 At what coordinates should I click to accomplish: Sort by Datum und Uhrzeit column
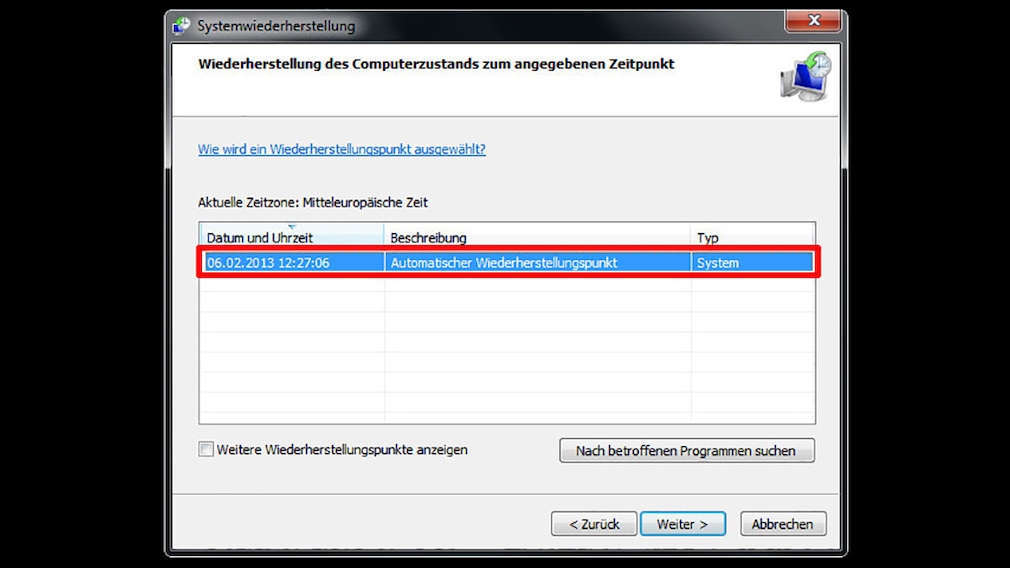pyautogui.click(x=292, y=236)
